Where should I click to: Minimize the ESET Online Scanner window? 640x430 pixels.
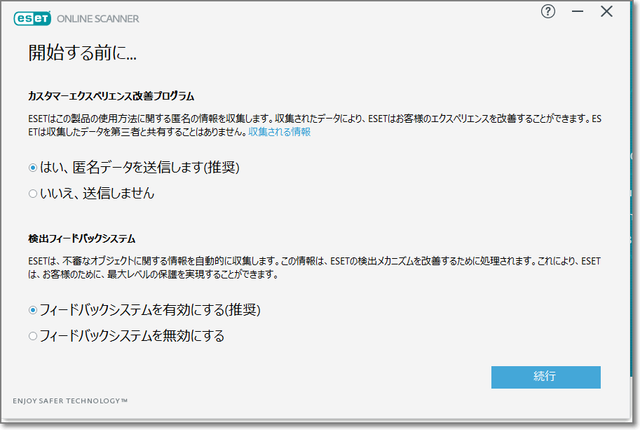577,12
